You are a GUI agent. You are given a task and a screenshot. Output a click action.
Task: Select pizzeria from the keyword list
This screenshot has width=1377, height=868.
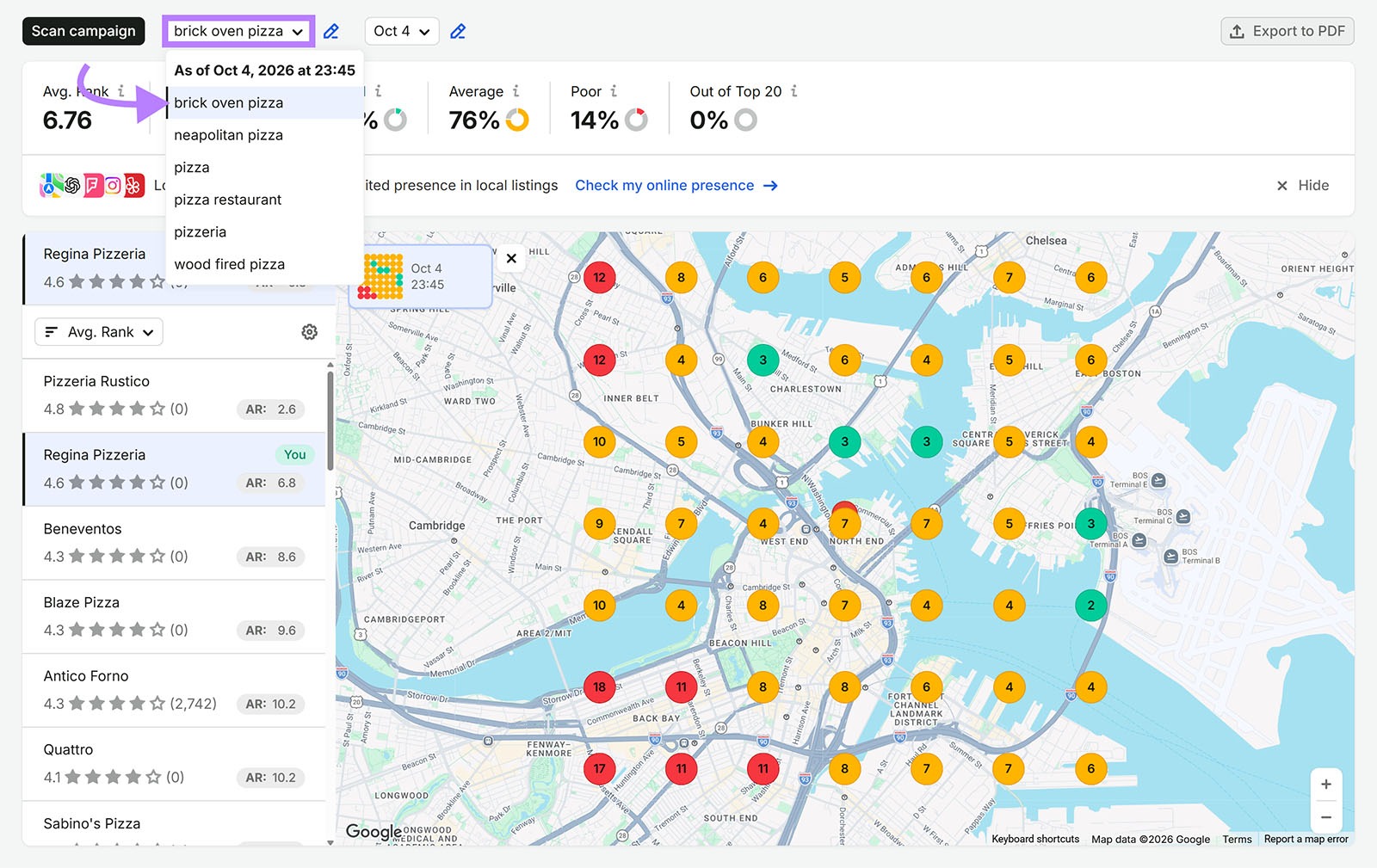tap(264, 232)
